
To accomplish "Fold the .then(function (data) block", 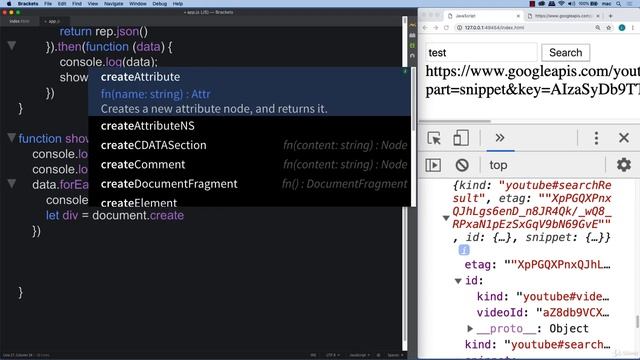I will click(x=12, y=46).
